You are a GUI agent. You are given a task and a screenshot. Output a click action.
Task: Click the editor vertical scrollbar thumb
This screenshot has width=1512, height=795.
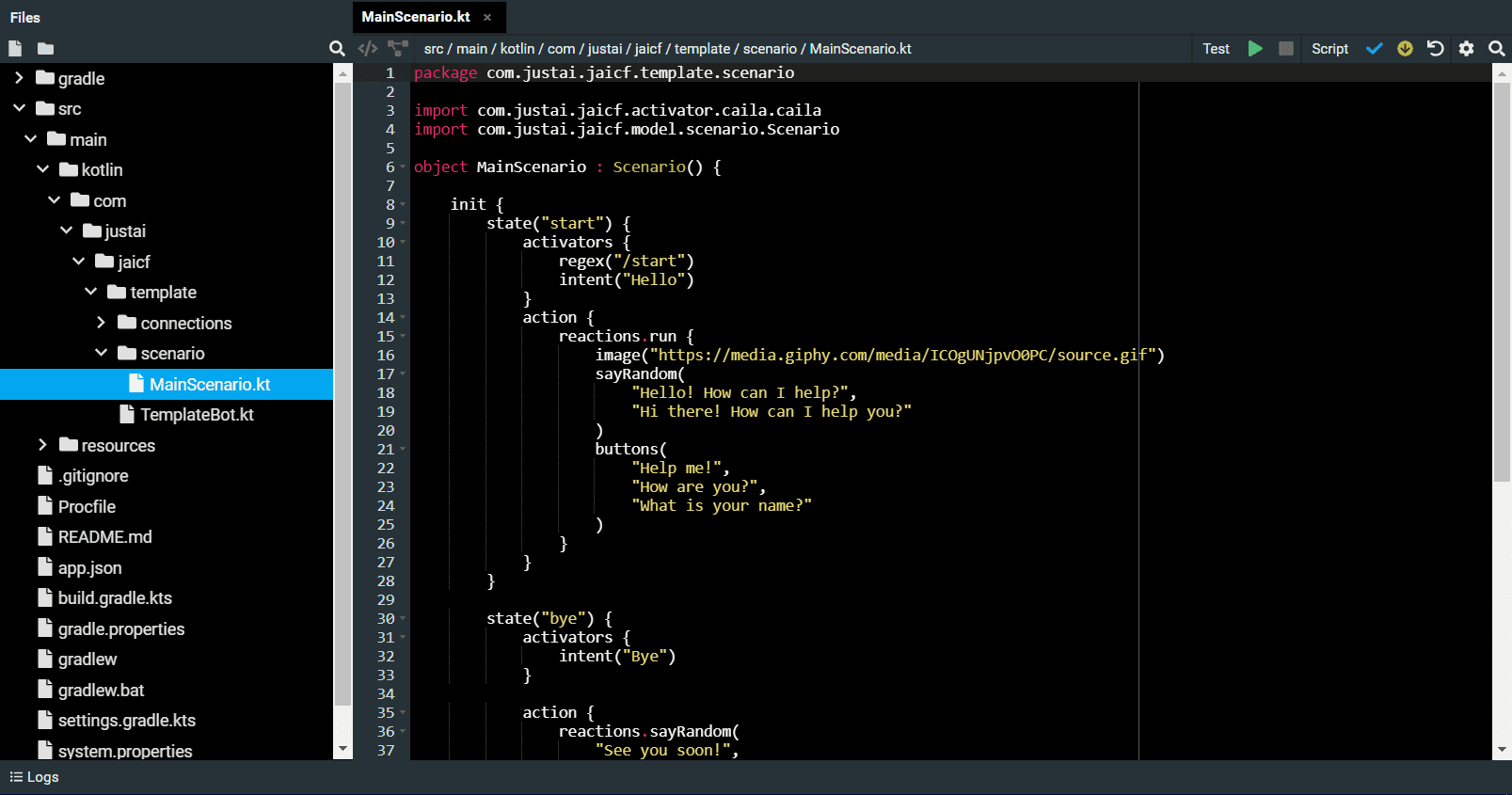click(x=1502, y=282)
